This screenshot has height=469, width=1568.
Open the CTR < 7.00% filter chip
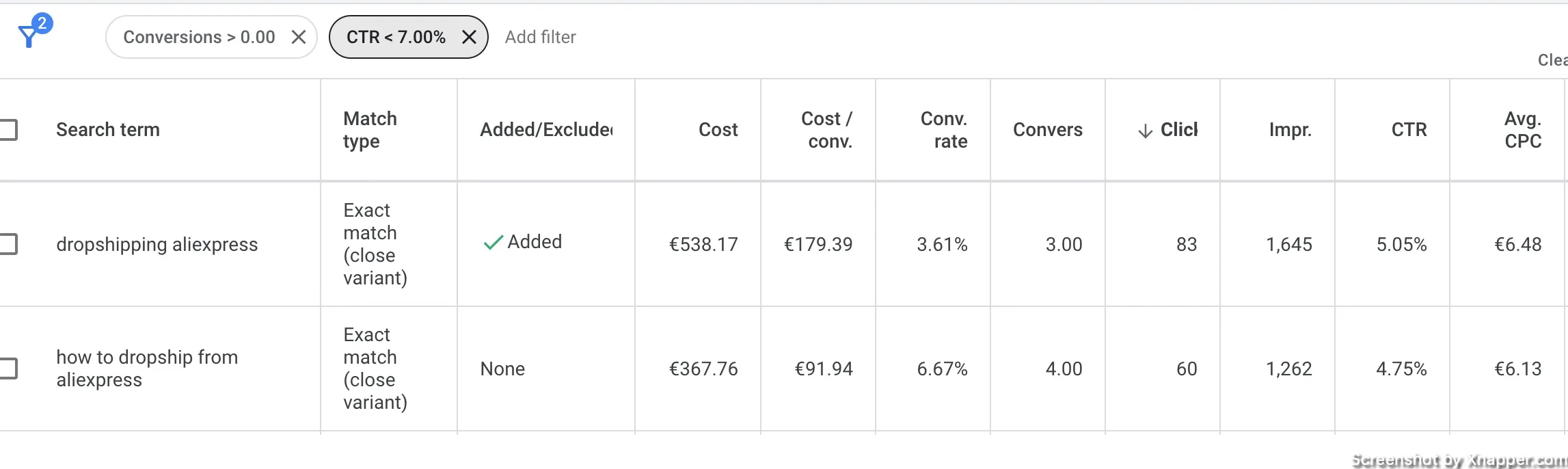click(x=396, y=37)
